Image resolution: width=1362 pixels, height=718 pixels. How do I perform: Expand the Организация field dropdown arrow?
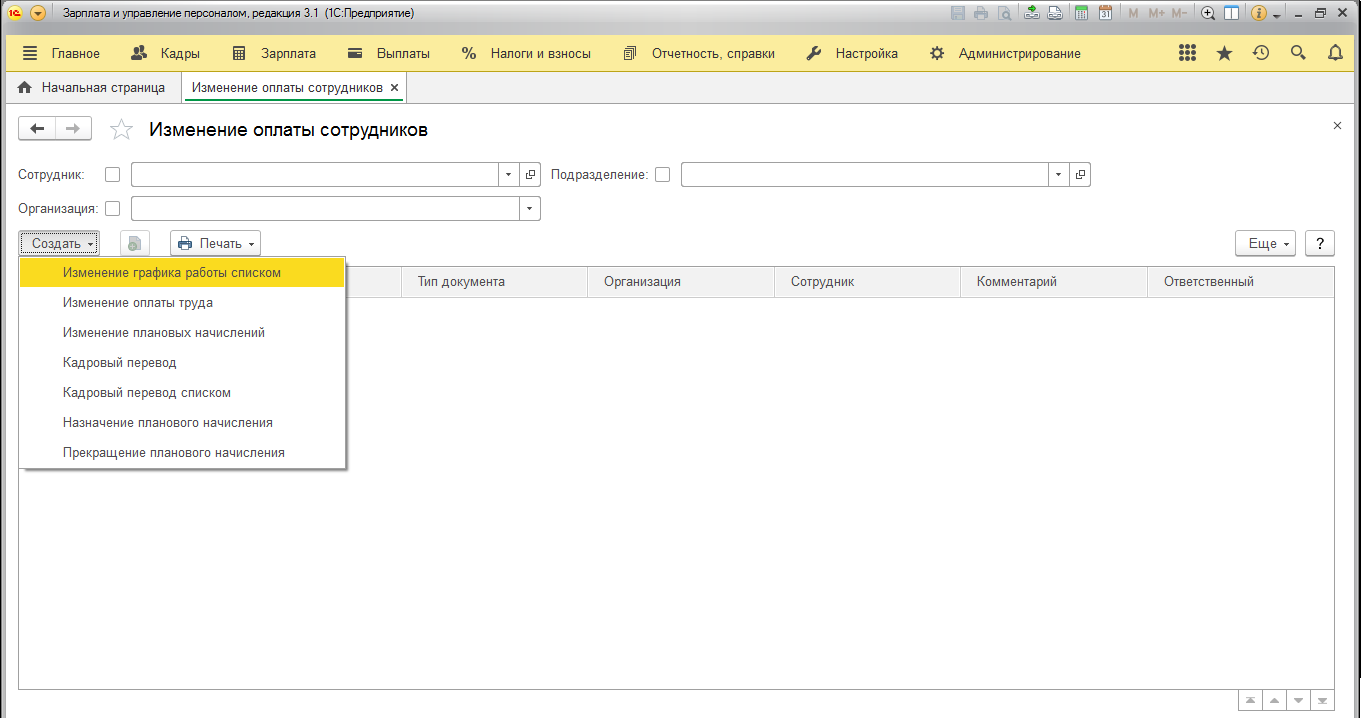pos(529,209)
